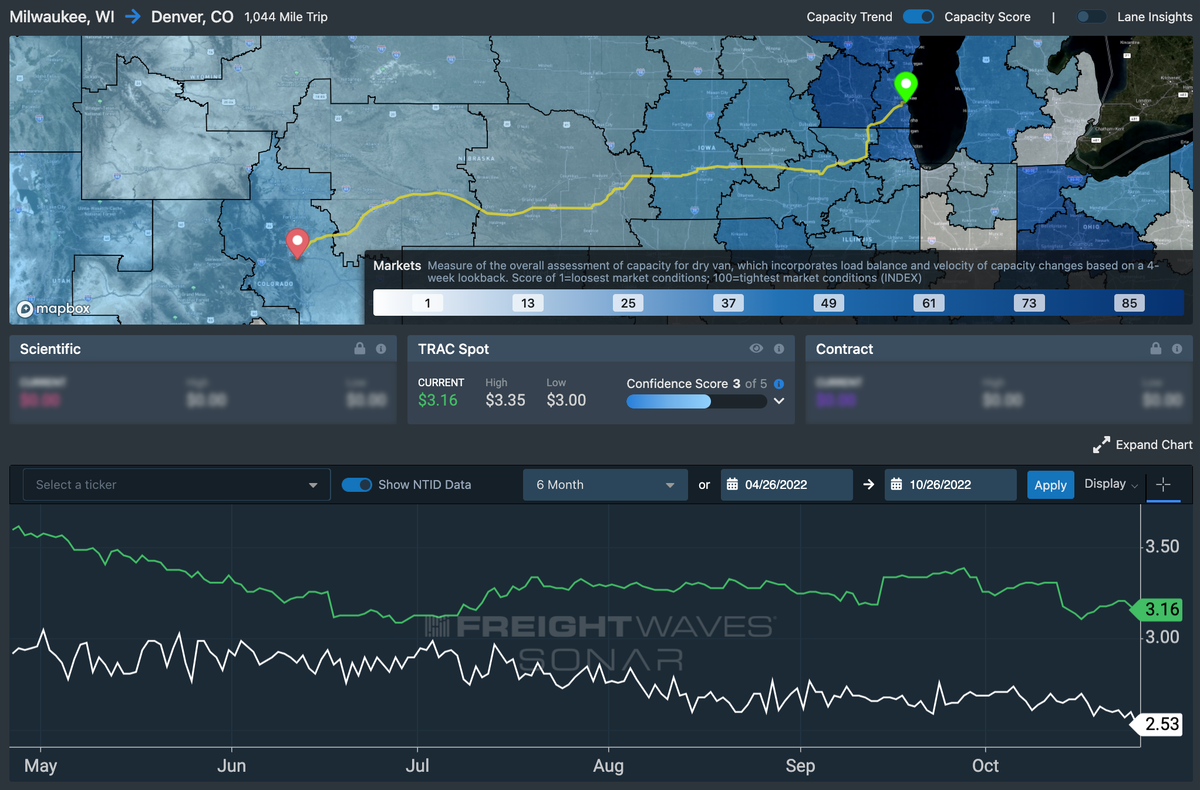Click the "Oct" label on chart axis

point(986,766)
